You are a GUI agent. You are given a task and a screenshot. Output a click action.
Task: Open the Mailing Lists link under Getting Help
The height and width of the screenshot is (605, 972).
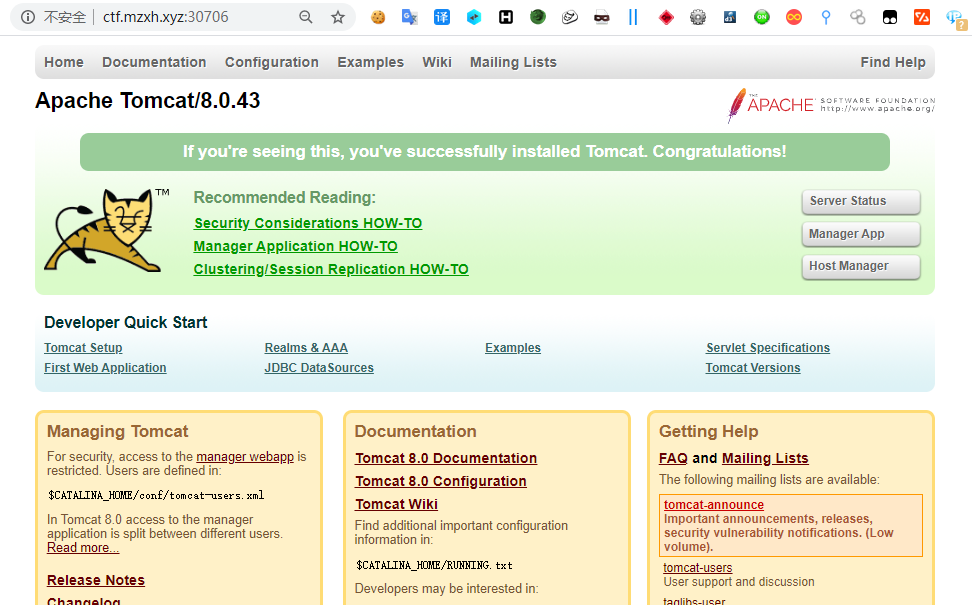coord(766,458)
